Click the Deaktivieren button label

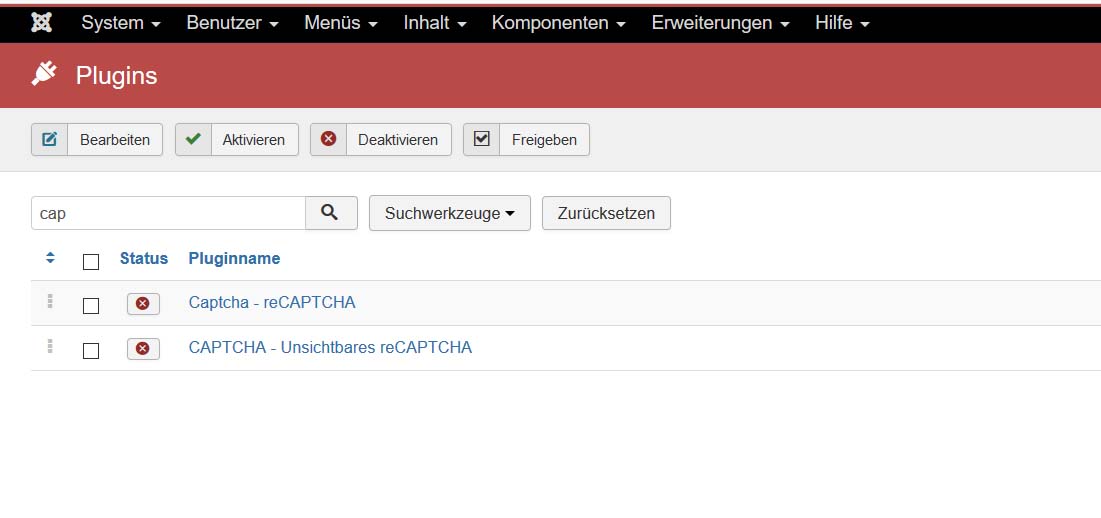397,140
